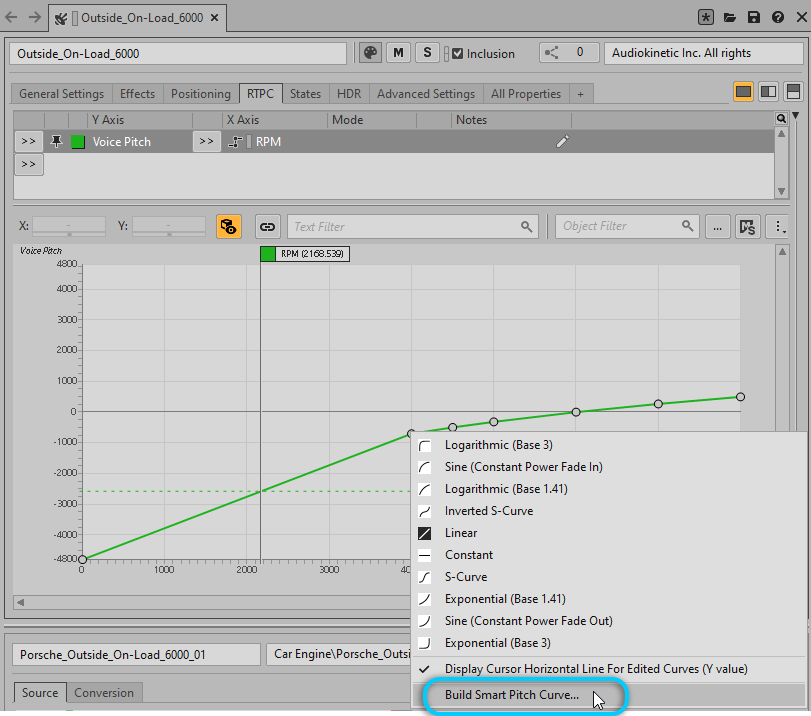
Task: Solo the object with S button
Action: coord(428,53)
